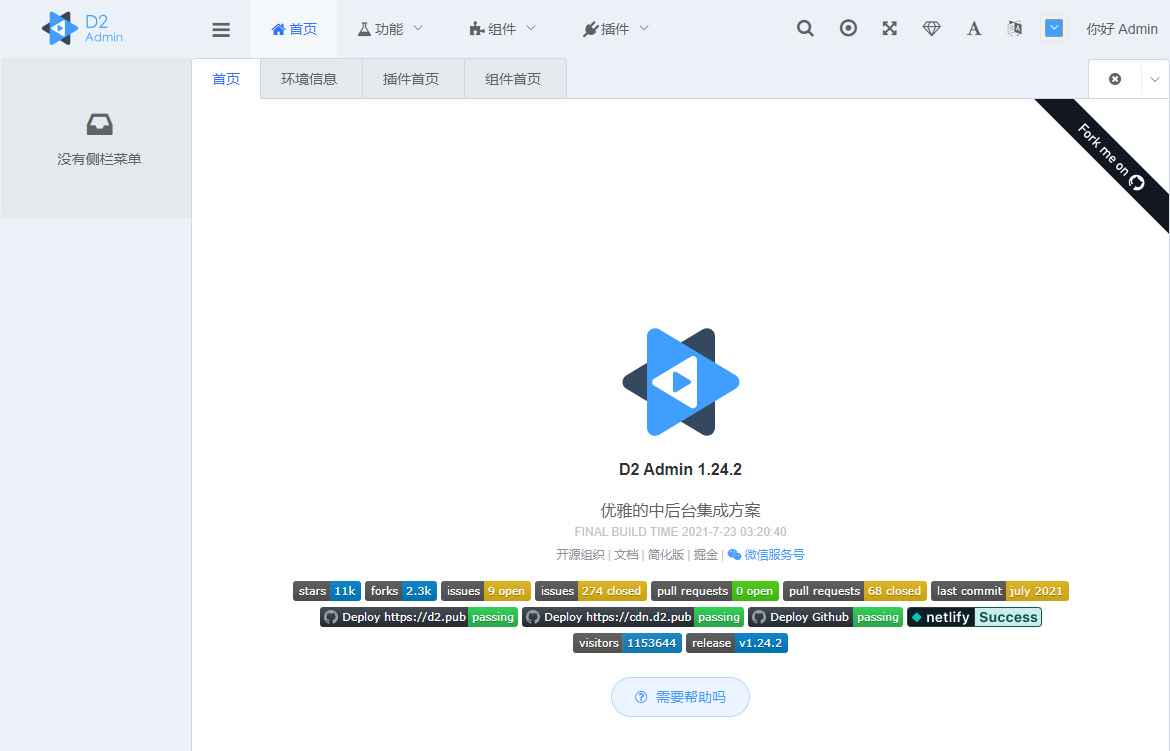Open the 文档 link
The image size is (1170, 751).
click(626, 555)
